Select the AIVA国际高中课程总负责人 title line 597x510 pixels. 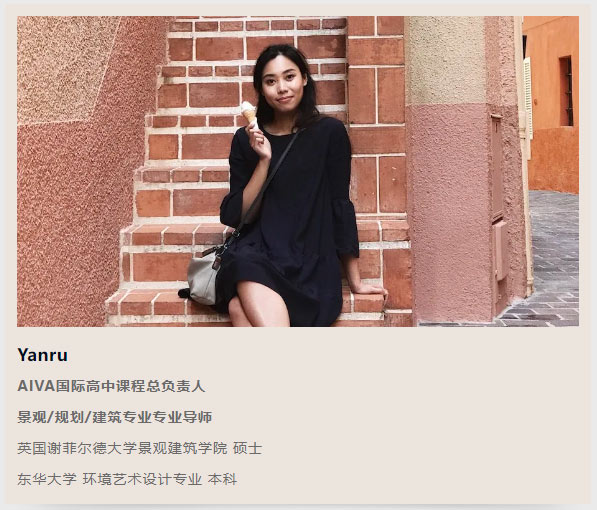coord(111,386)
